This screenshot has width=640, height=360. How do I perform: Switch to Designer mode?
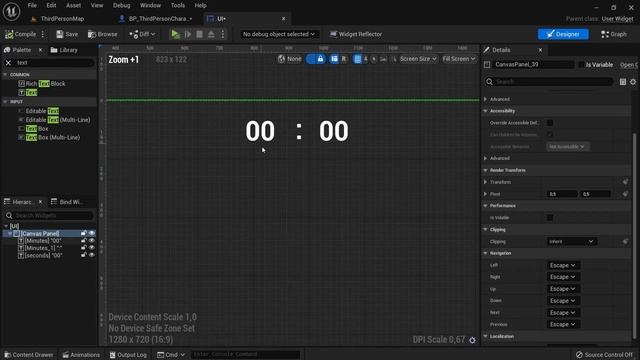pyautogui.click(x=563, y=34)
